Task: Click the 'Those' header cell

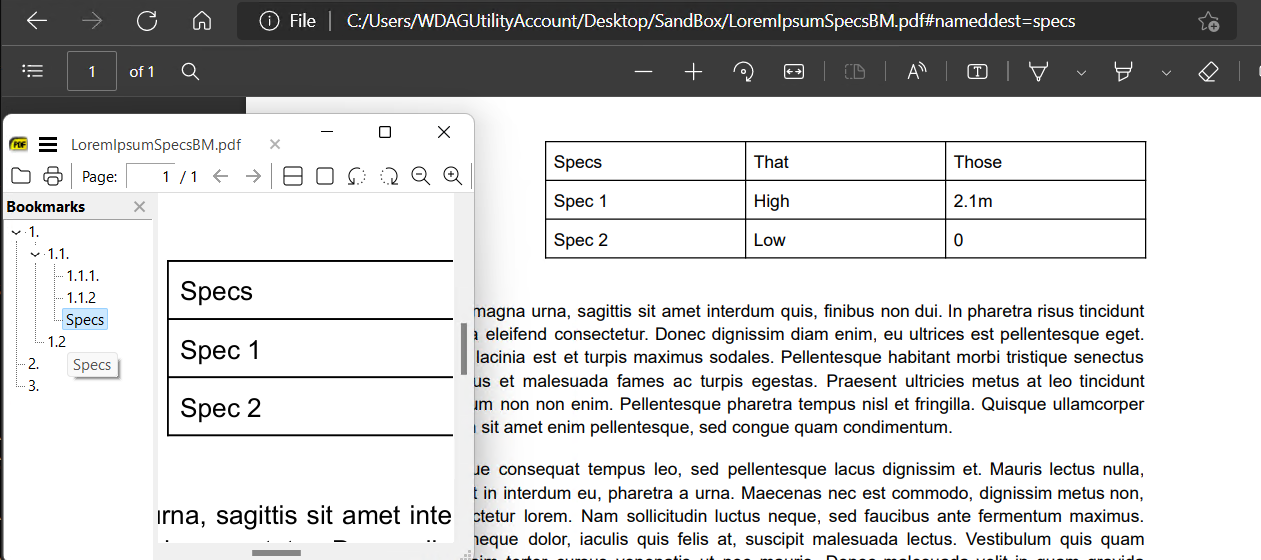Action: (1045, 162)
